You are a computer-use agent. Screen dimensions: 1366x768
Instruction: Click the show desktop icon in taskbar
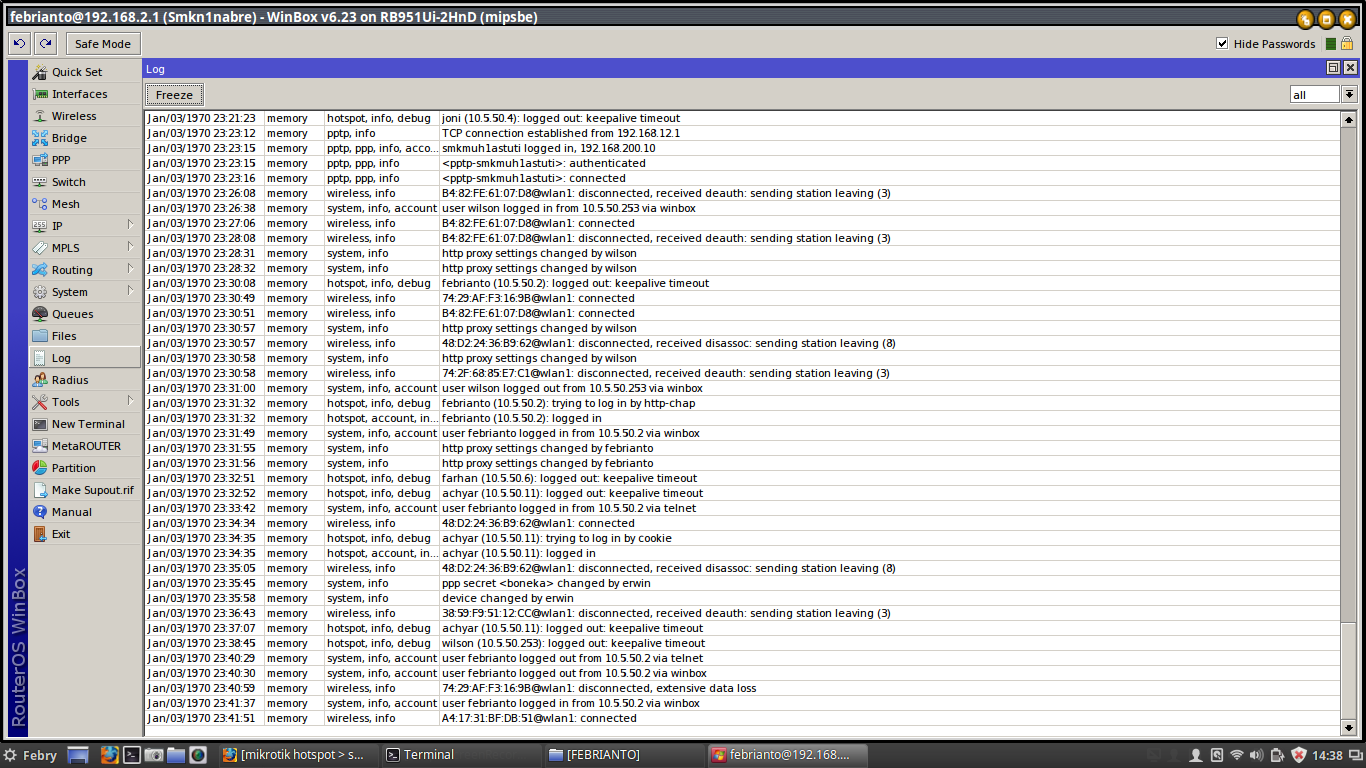tap(78, 755)
